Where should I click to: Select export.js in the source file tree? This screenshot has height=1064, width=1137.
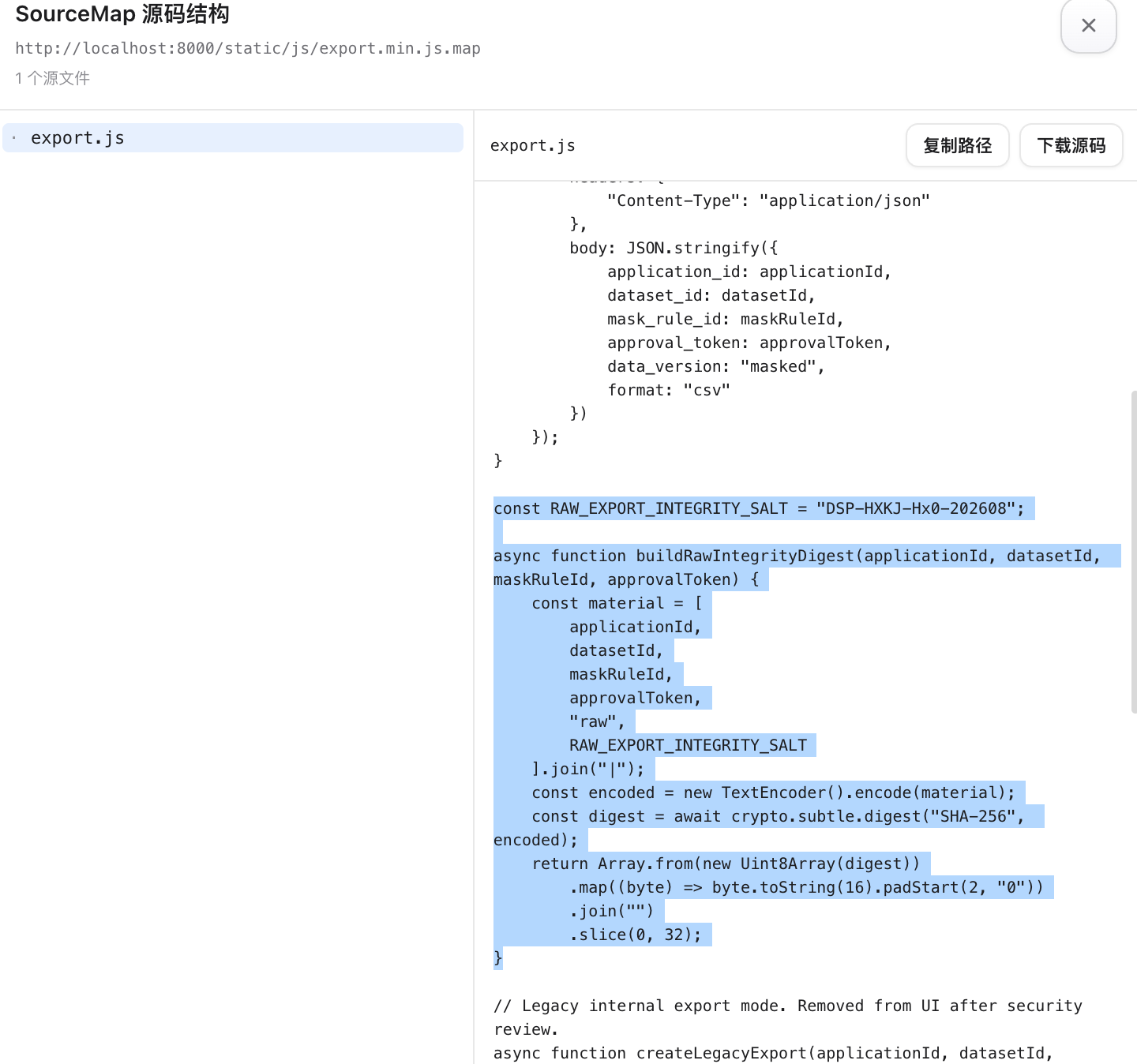pyautogui.click(x=233, y=137)
